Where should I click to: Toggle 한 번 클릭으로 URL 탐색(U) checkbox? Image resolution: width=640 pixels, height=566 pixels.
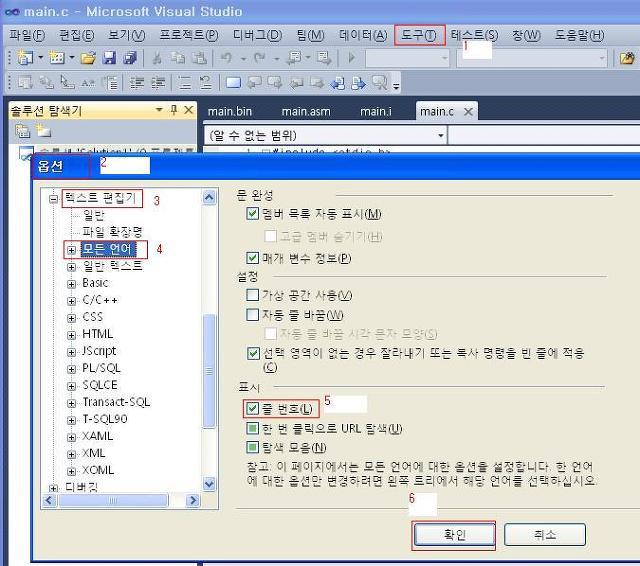253,428
